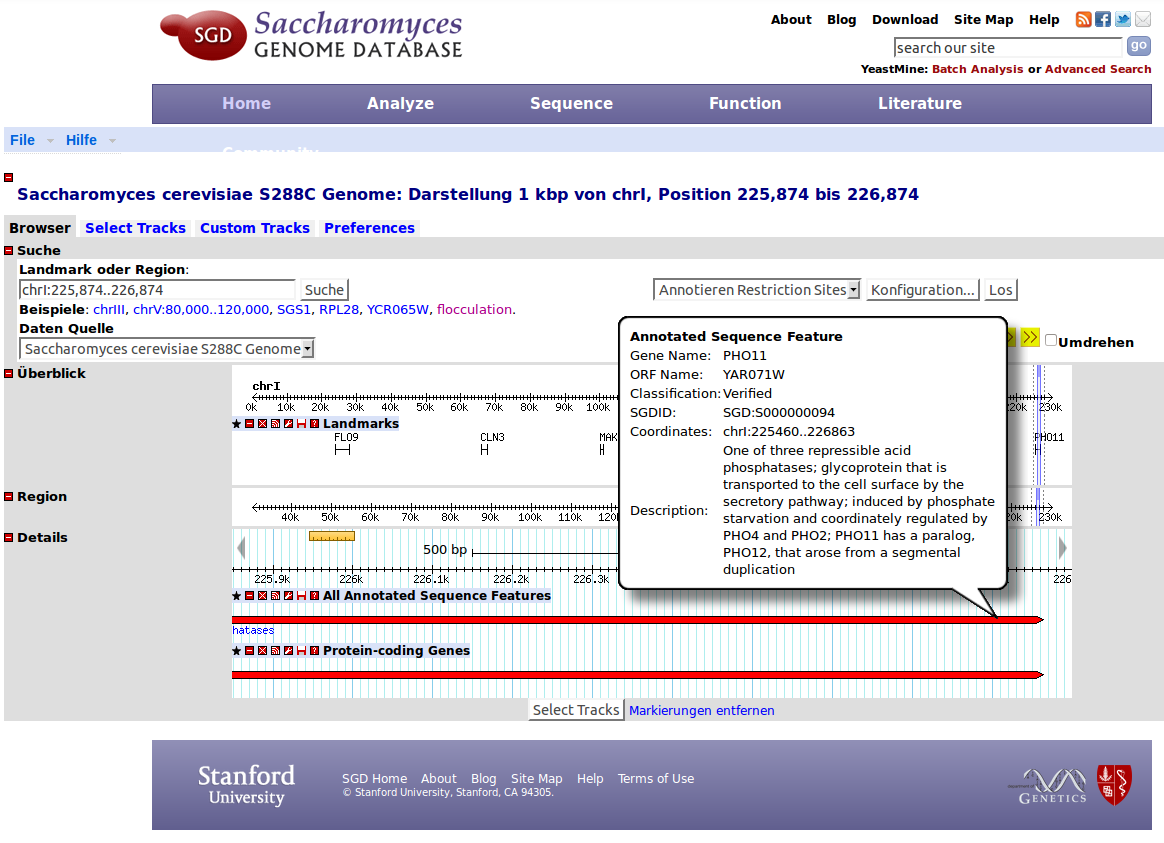Turn off the All Annotated Sequence Features track

(262, 596)
